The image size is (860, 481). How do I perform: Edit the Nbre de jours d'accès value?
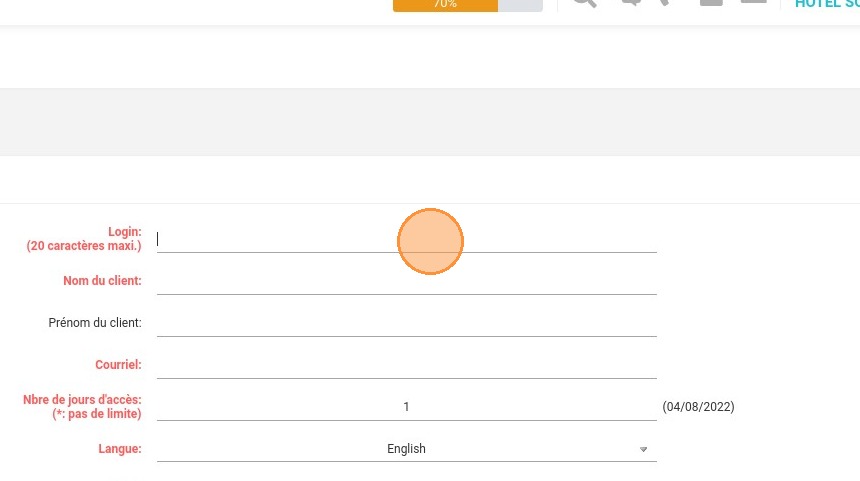tap(406, 407)
